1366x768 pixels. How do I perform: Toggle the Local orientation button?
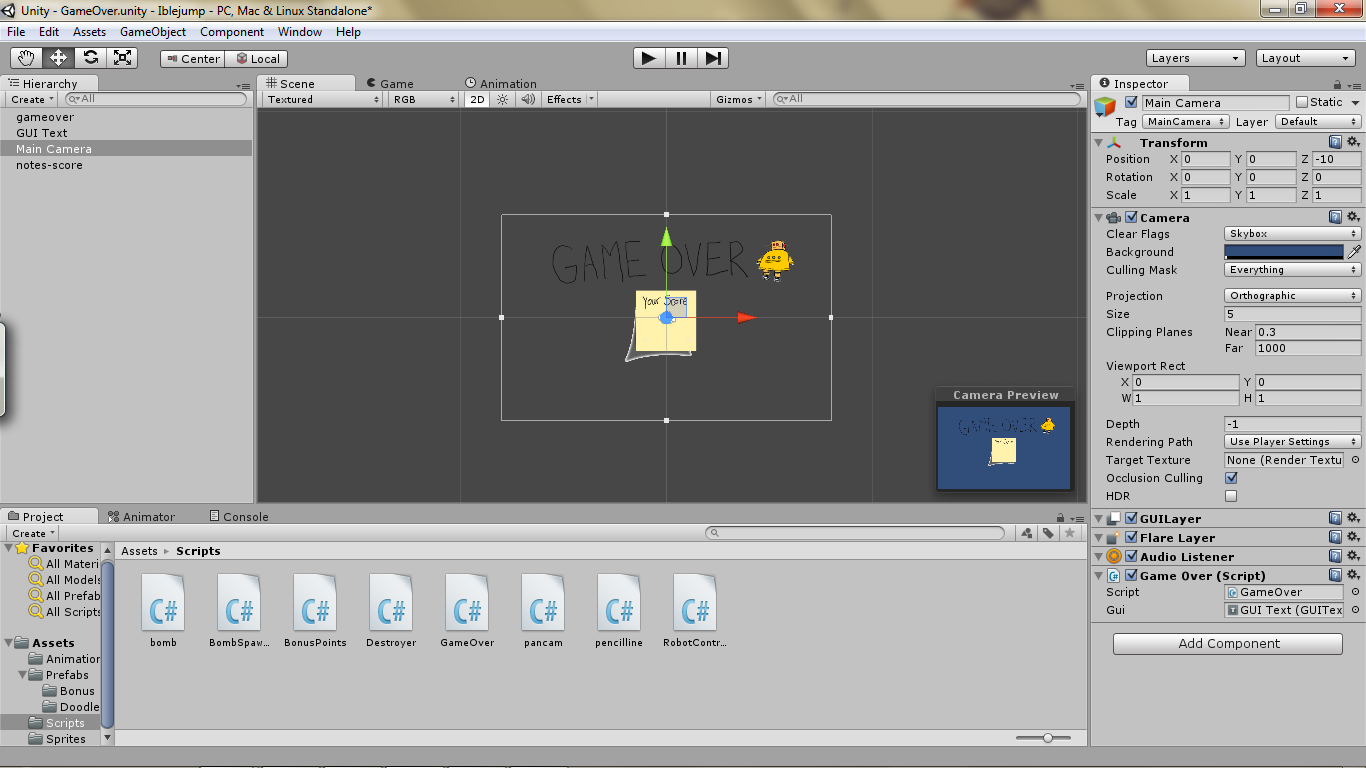tap(256, 59)
